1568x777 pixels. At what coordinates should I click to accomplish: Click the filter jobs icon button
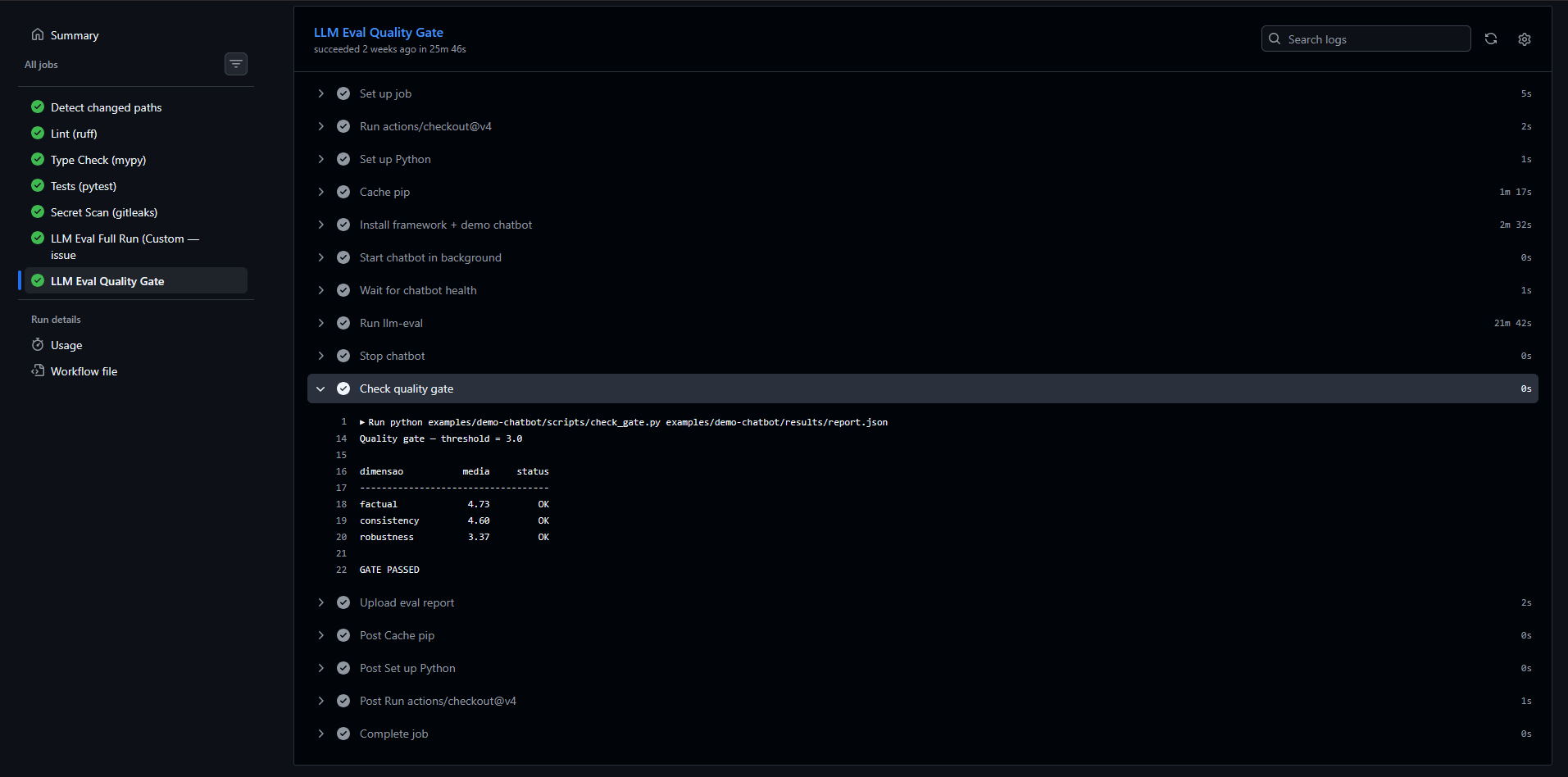pyautogui.click(x=236, y=64)
